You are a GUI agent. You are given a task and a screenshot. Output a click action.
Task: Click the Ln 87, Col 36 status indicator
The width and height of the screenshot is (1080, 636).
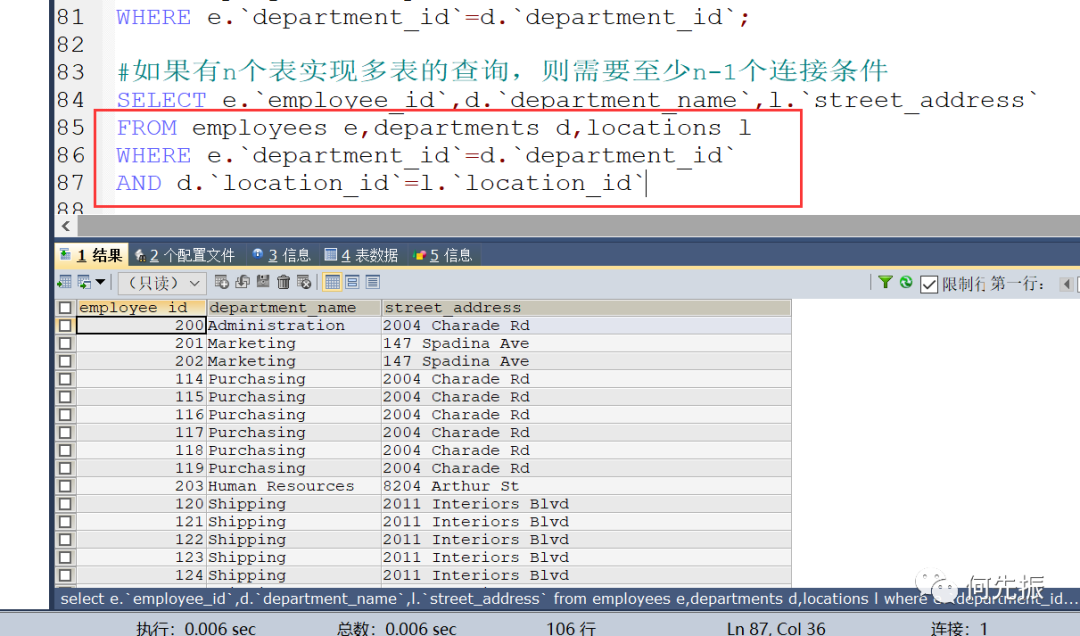[x=776, y=628]
